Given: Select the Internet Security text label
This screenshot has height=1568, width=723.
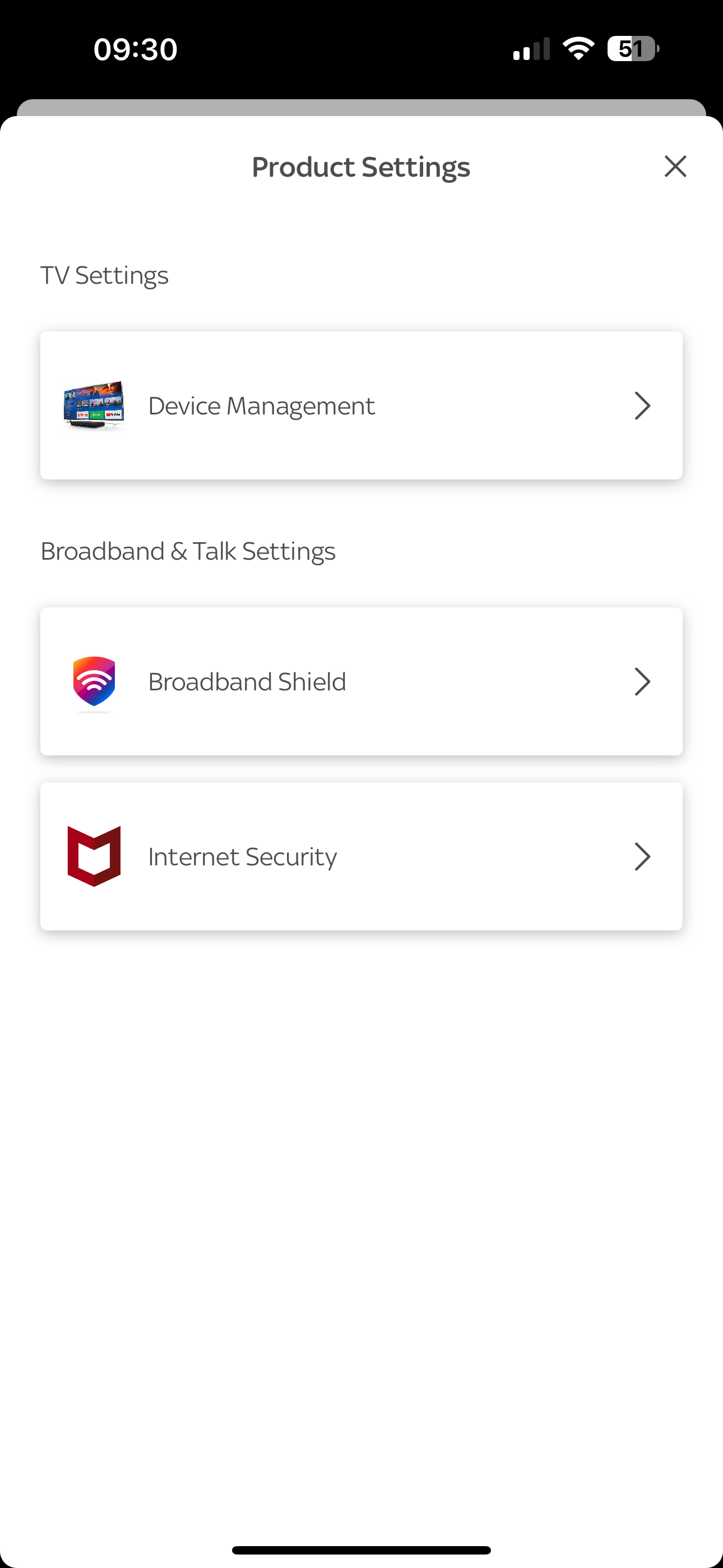Looking at the screenshot, I should [x=242, y=856].
